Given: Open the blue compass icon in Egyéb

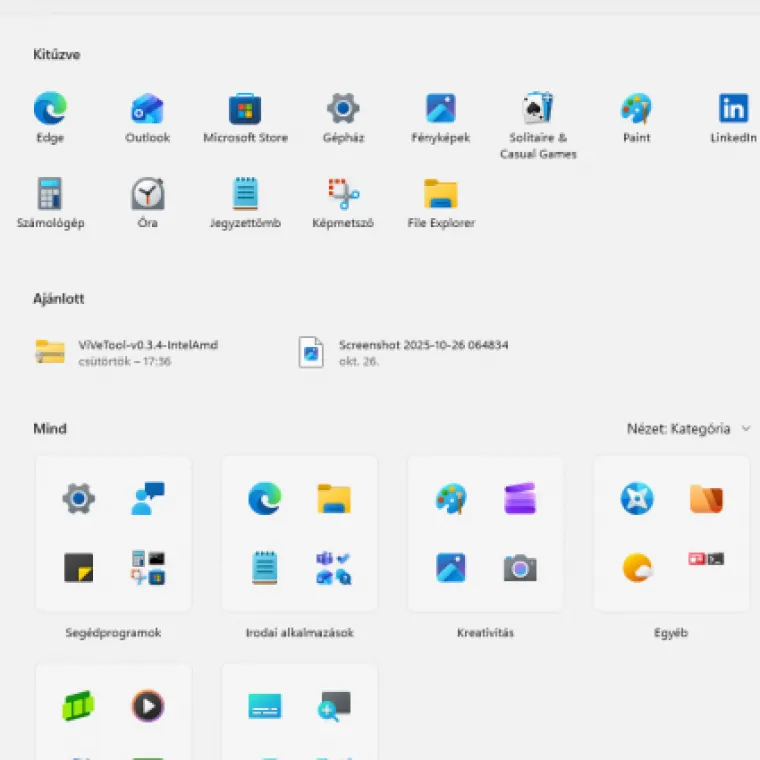Looking at the screenshot, I should tap(637, 498).
